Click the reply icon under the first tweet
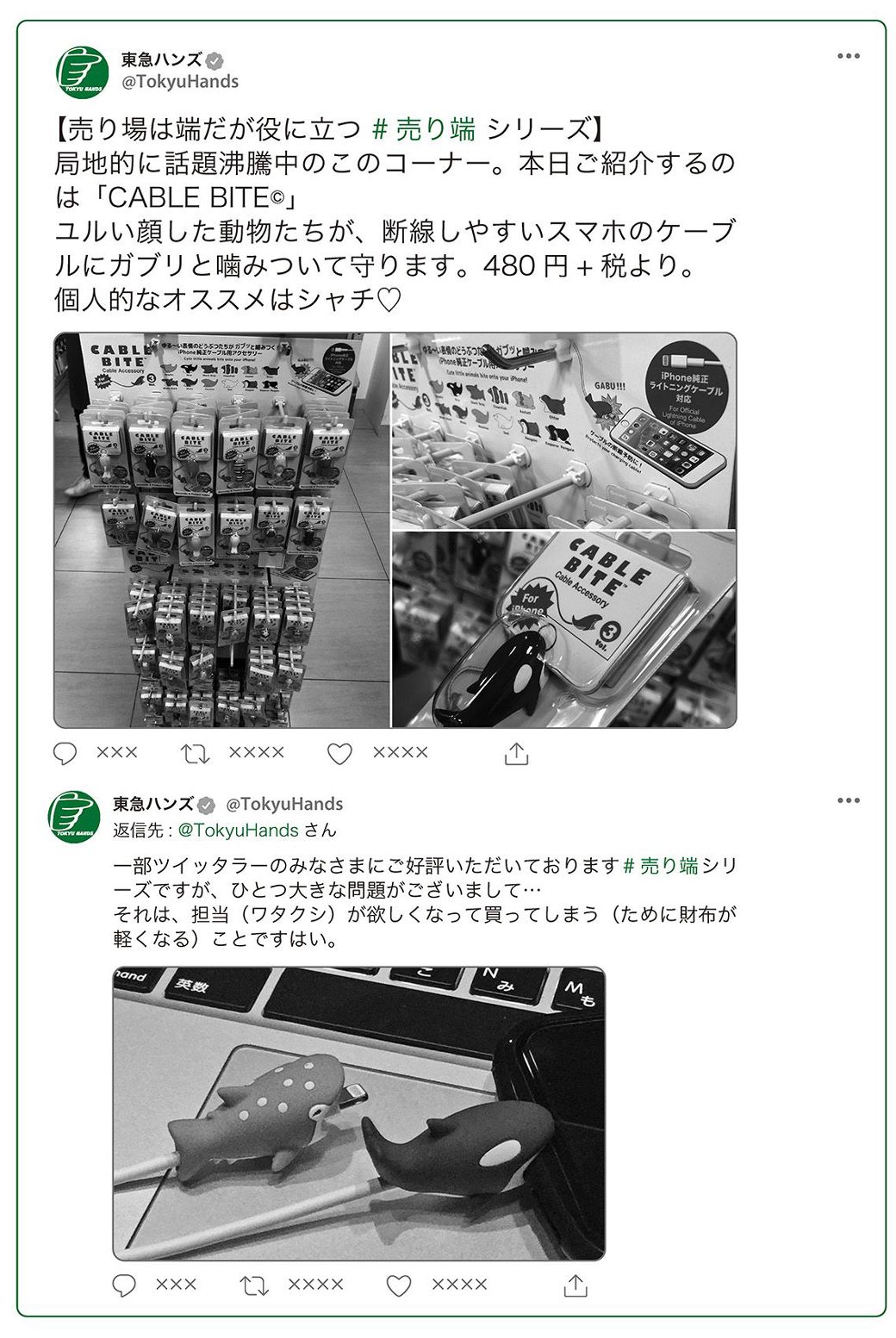 pyautogui.click(x=65, y=753)
